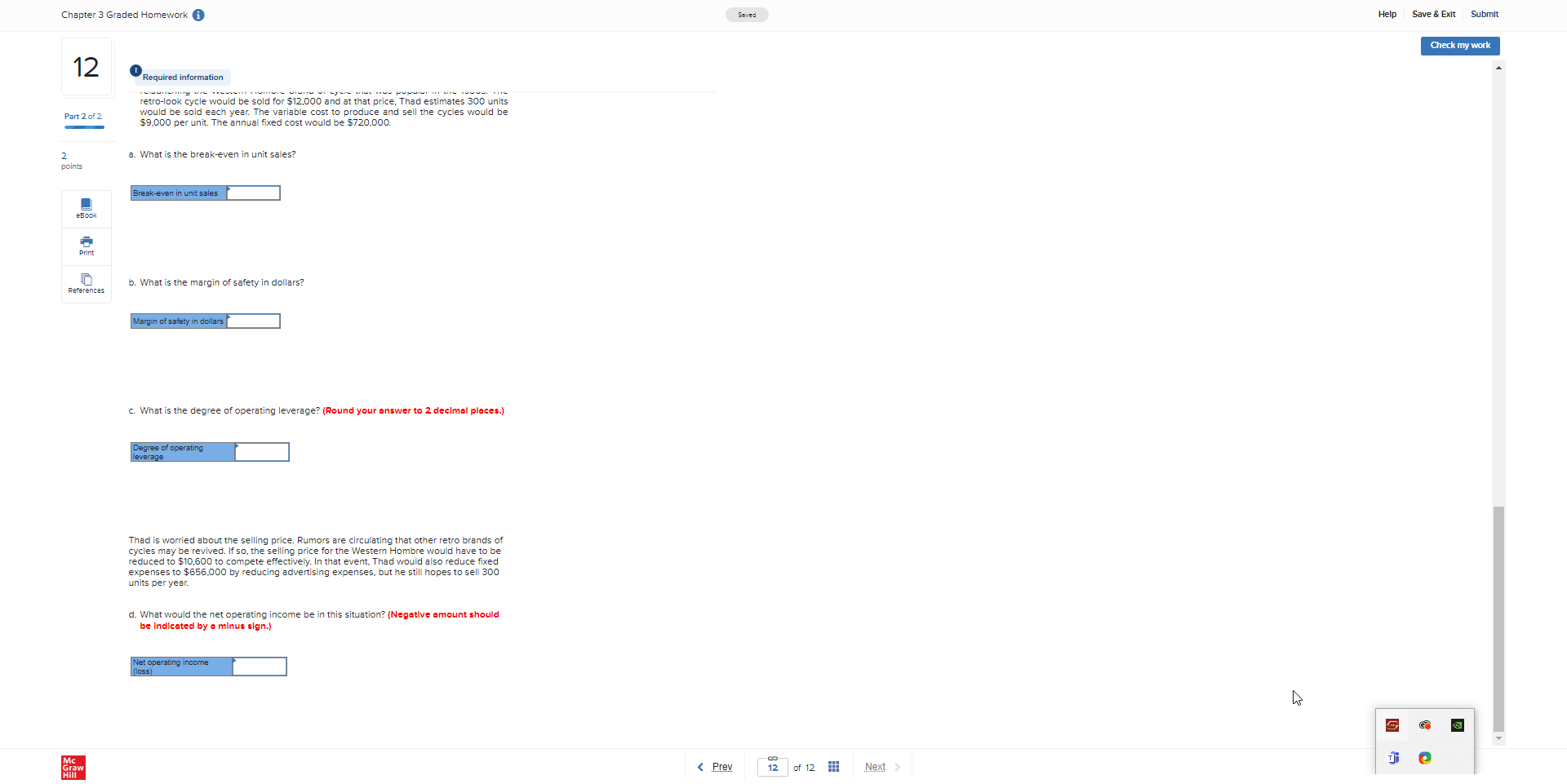This screenshot has width=1567, height=784.
Task: Click Save & Exit
Action: pos(1434,14)
